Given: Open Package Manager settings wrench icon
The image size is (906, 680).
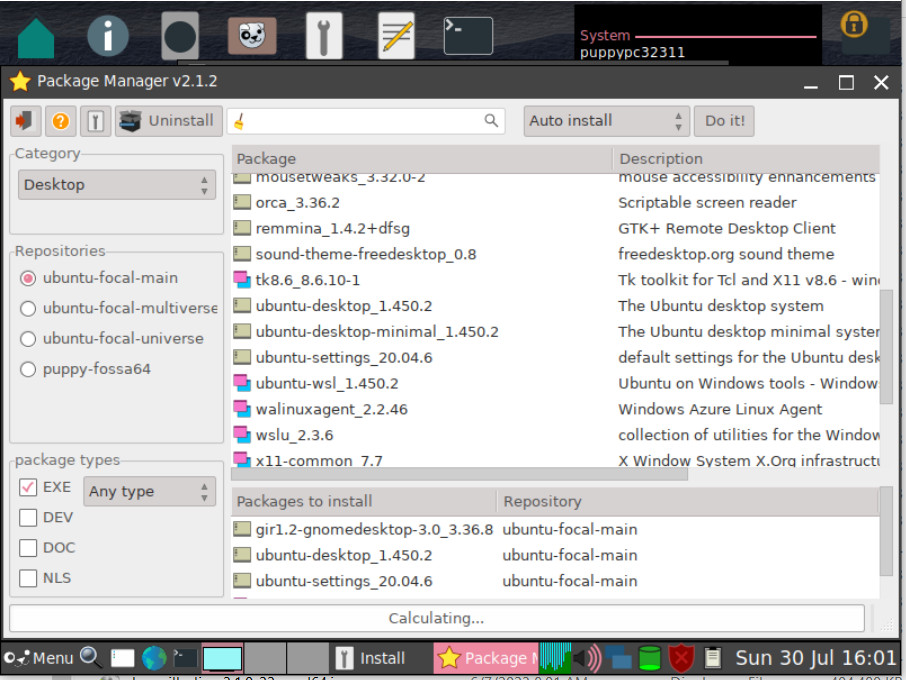Looking at the screenshot, I should (96, 121).
